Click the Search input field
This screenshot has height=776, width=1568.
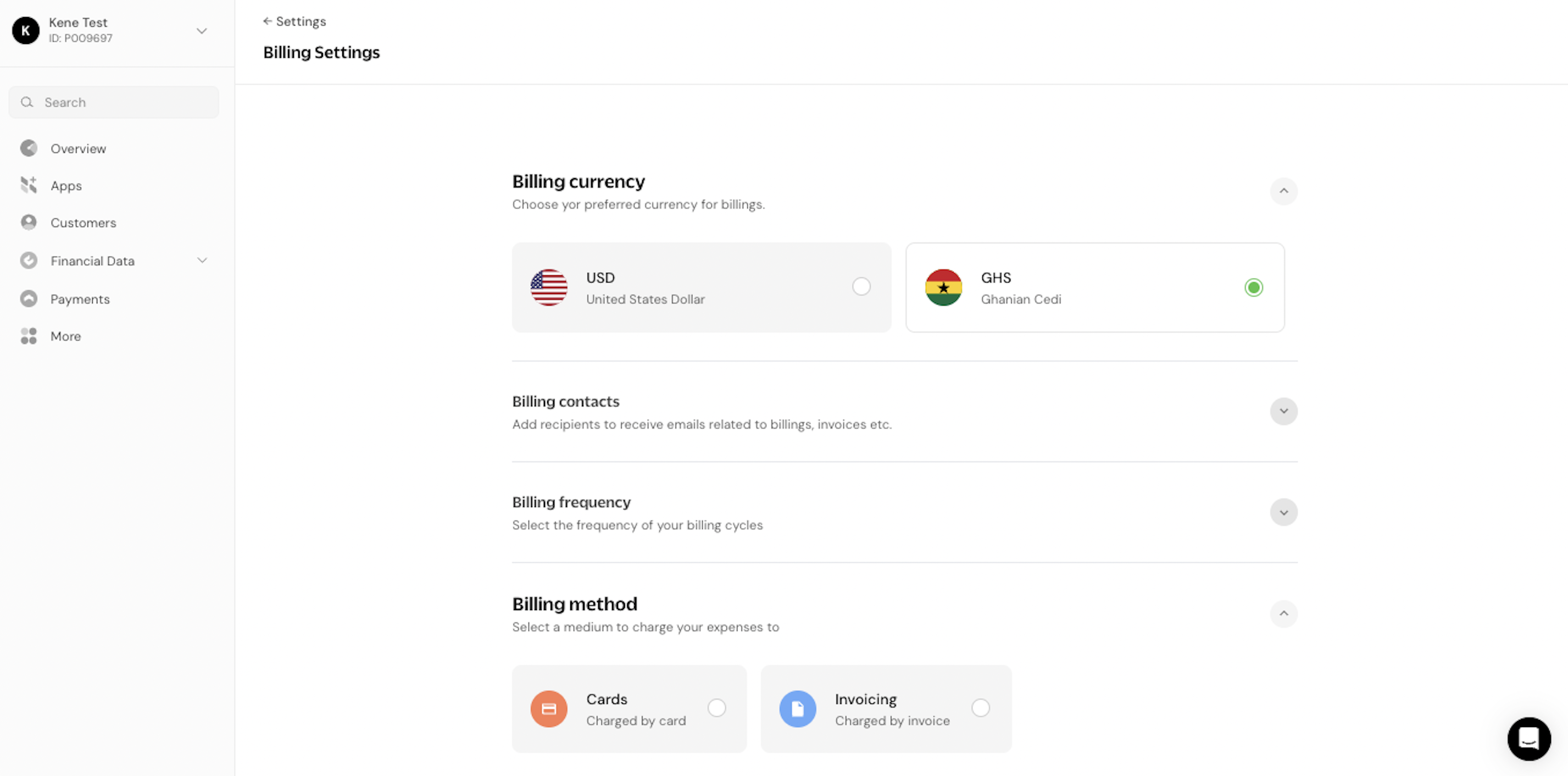[114, 102]
